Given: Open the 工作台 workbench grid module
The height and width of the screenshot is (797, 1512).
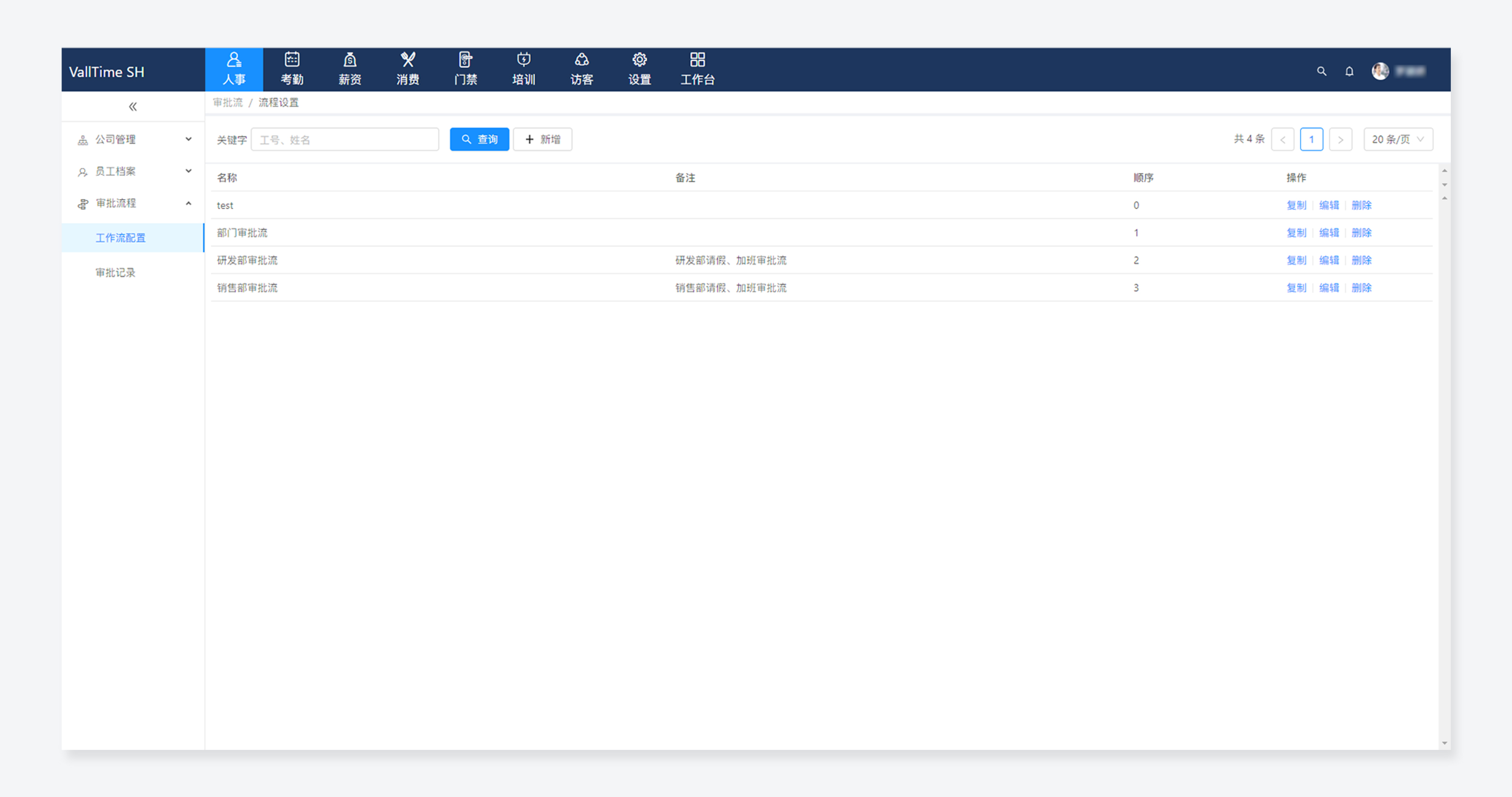Looking at the screenshot, I should point(697,69).
